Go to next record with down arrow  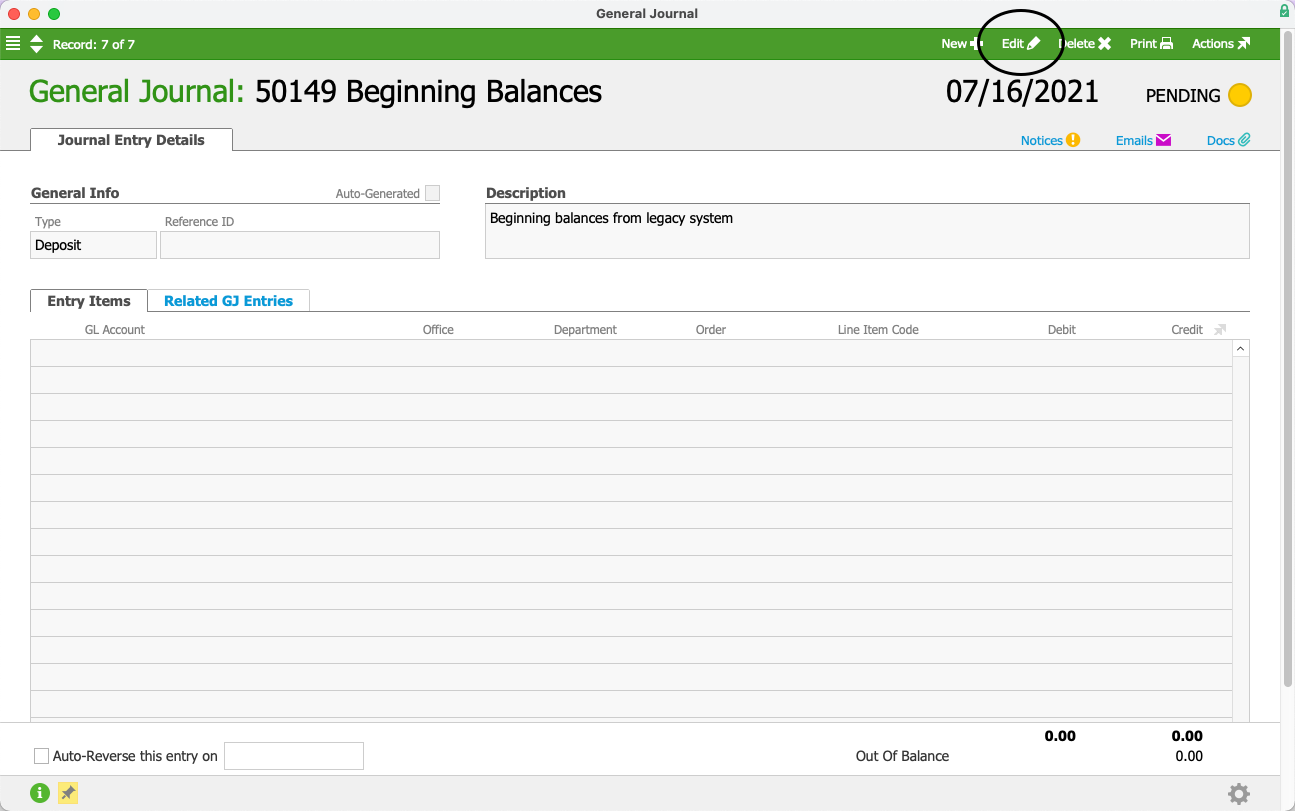click(37, 49)
